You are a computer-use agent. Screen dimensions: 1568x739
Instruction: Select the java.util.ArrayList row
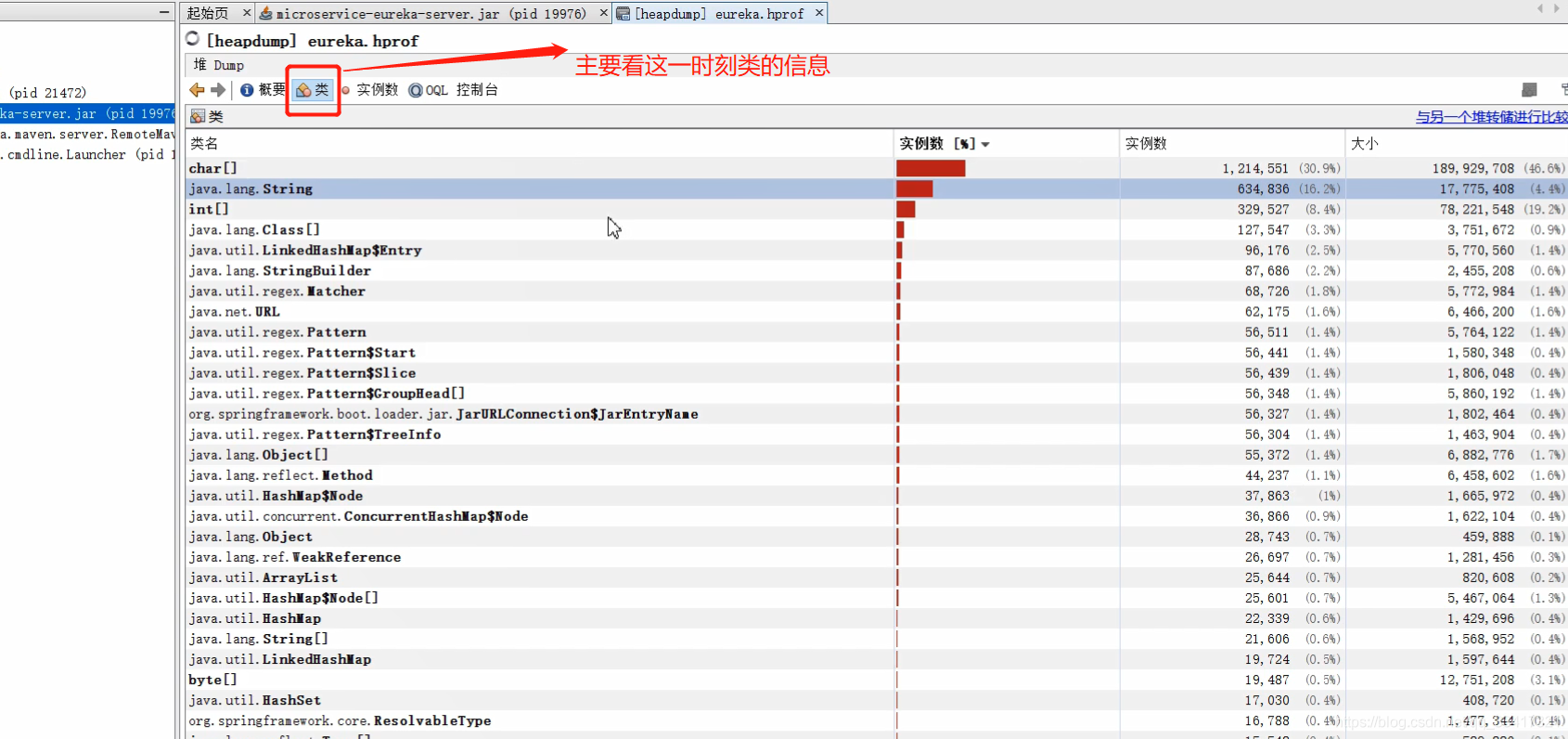coord(877,577)
